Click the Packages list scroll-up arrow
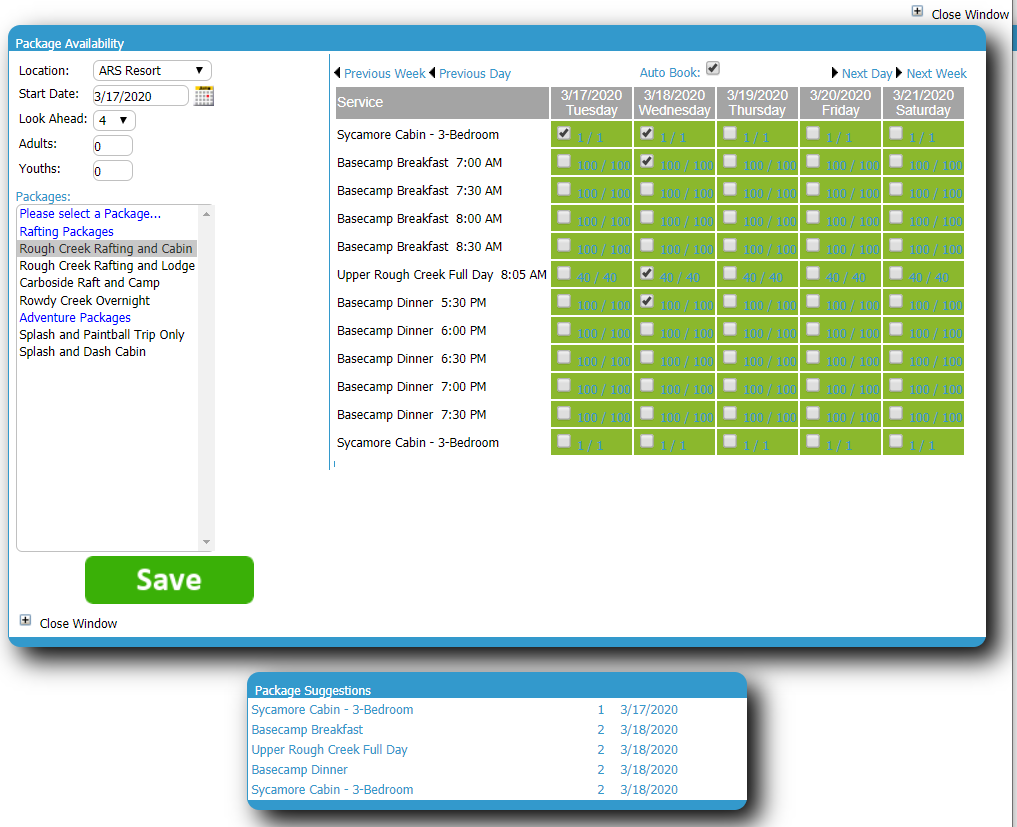Screen dimensions: 1017x827 click(x=206, y=214)
